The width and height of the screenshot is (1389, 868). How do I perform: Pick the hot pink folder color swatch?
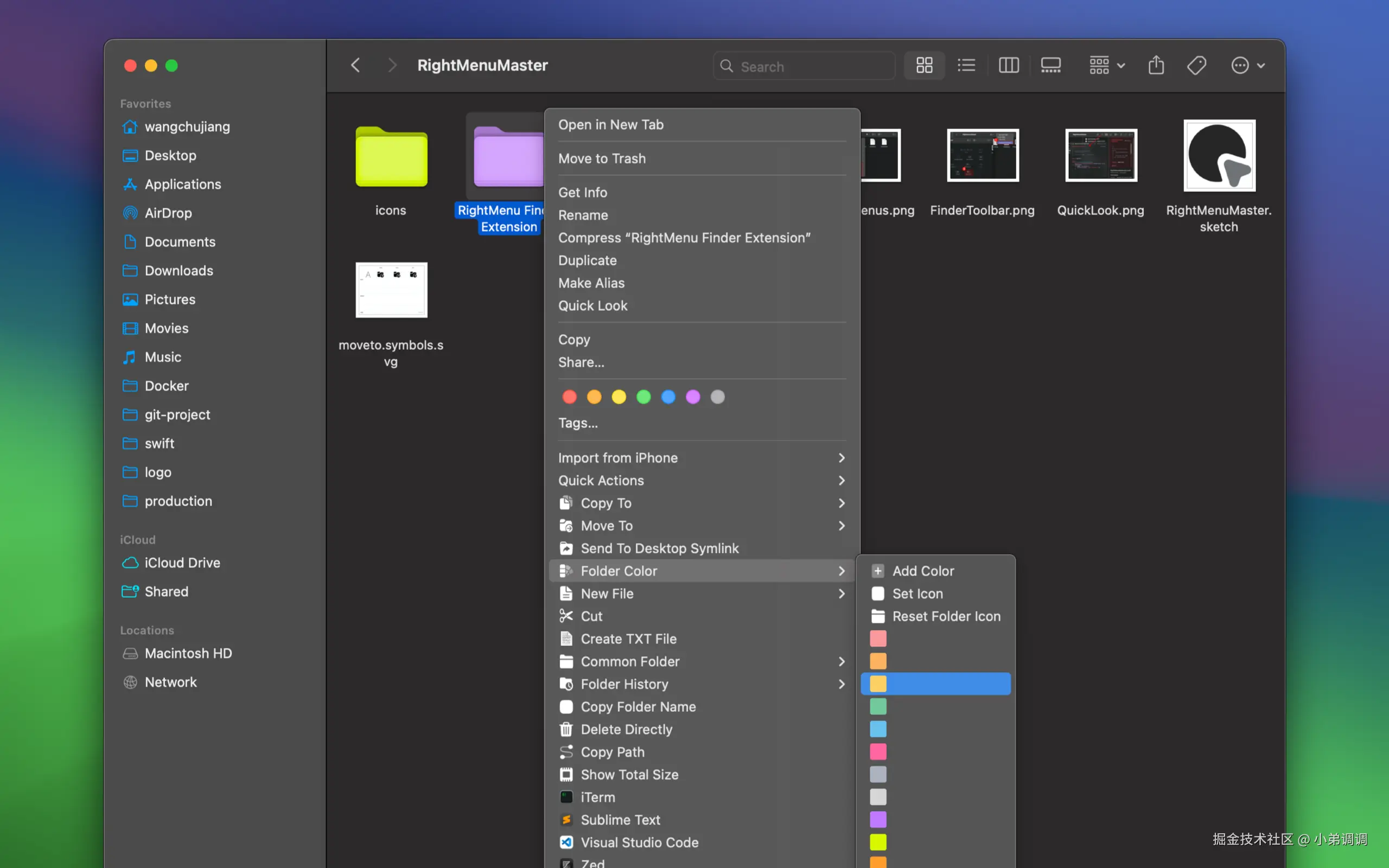click(x=877, y=751)
